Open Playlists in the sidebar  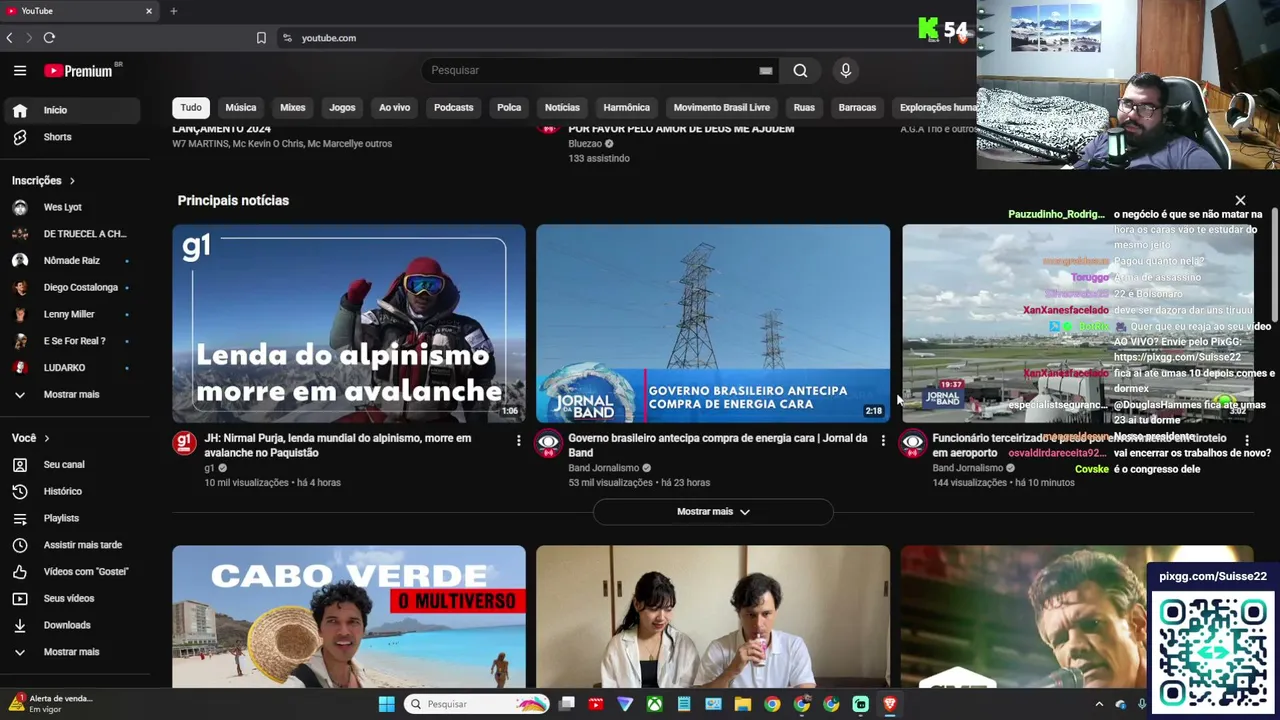[x=72, y=518]
